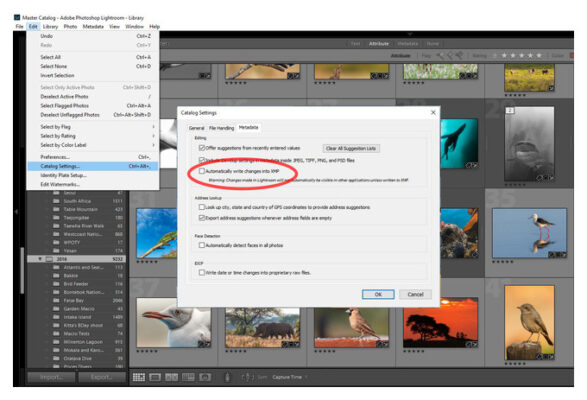This screenshot has height=400, width=587.
Task: Select the gull close-up thumbnail
Action: pyautogui.click(x=173, y=322)
